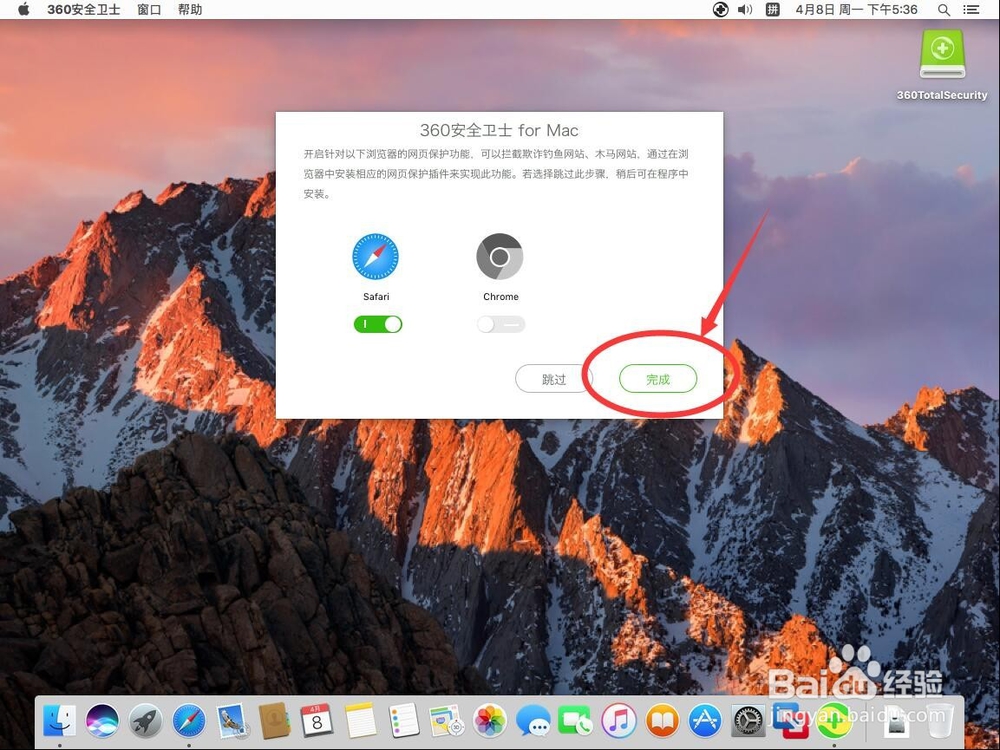Open the Apple menu
The width and height of the screenshot is (1000, 750).
tap(24, 10)
